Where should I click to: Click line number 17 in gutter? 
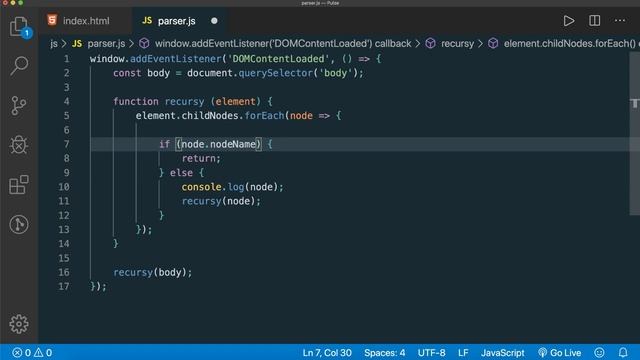point(64,287)
